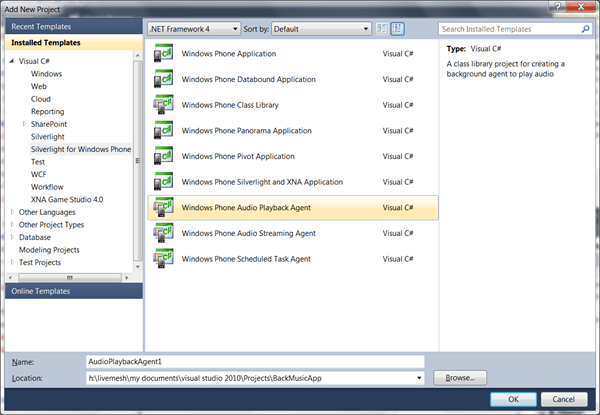
Task: Select the Installed Templates section
Action: tap(74, 42)
